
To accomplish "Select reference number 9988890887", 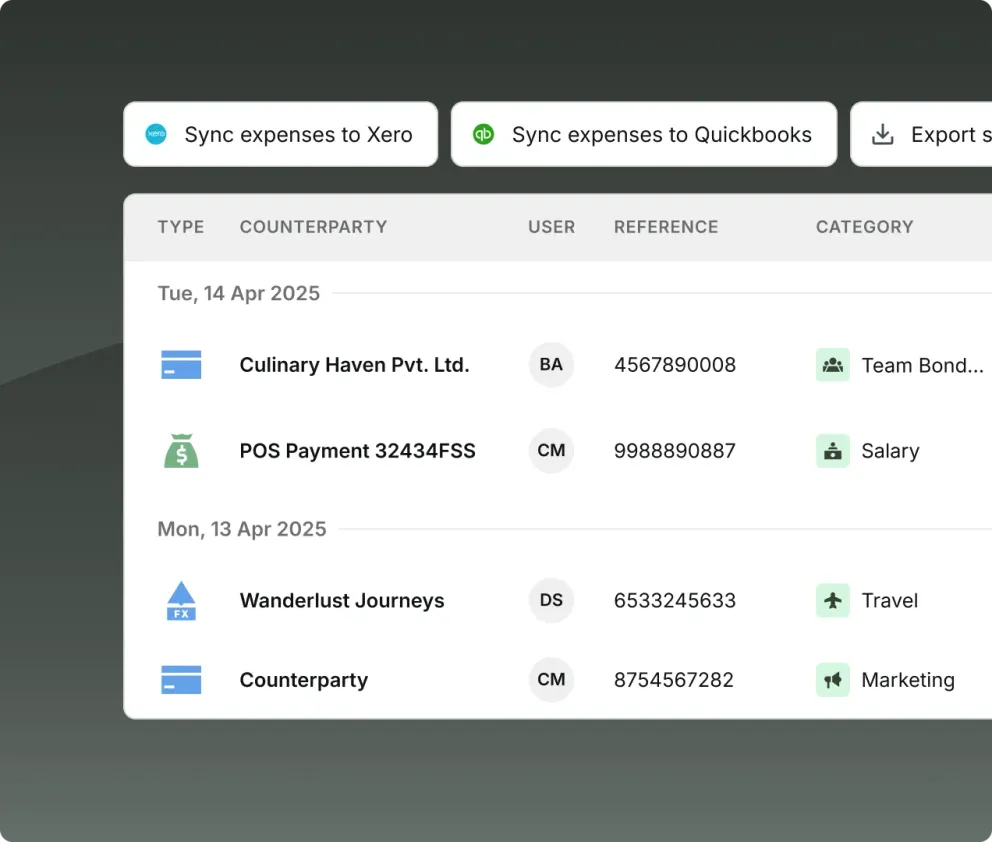I will point(675,451).
